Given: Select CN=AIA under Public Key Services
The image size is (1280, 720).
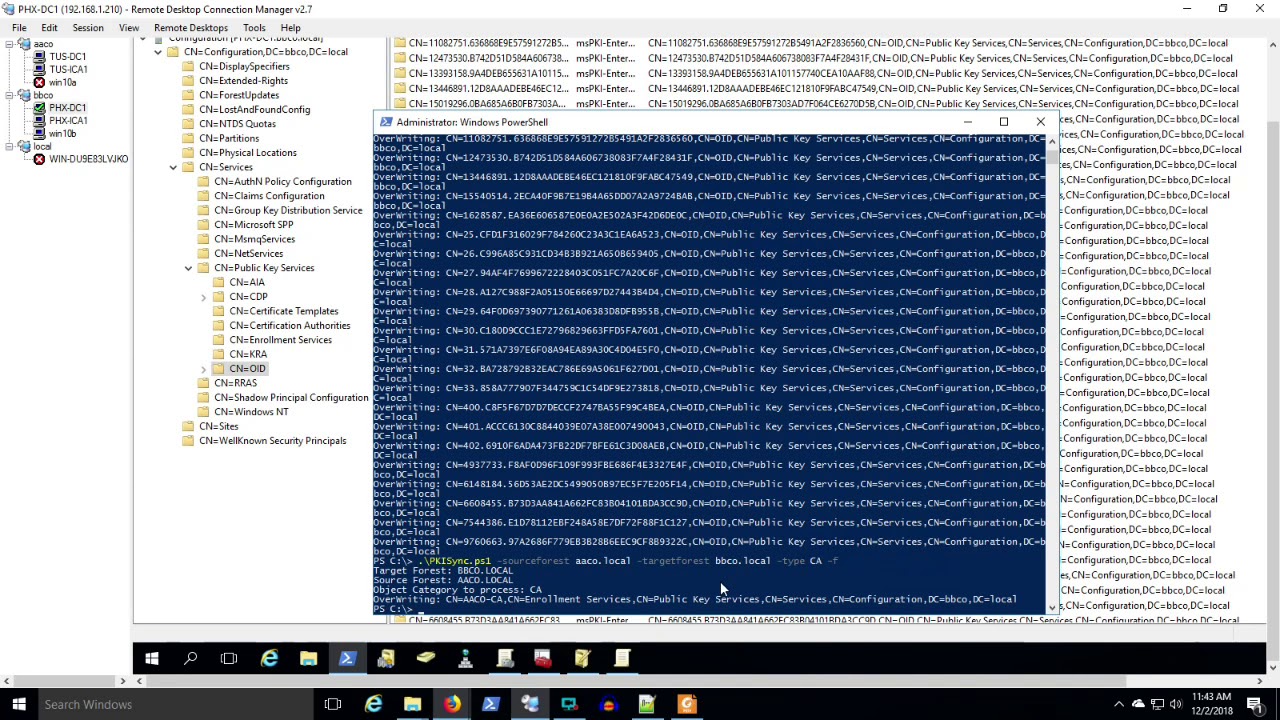Looking at the screenshot, I should 247,282.
